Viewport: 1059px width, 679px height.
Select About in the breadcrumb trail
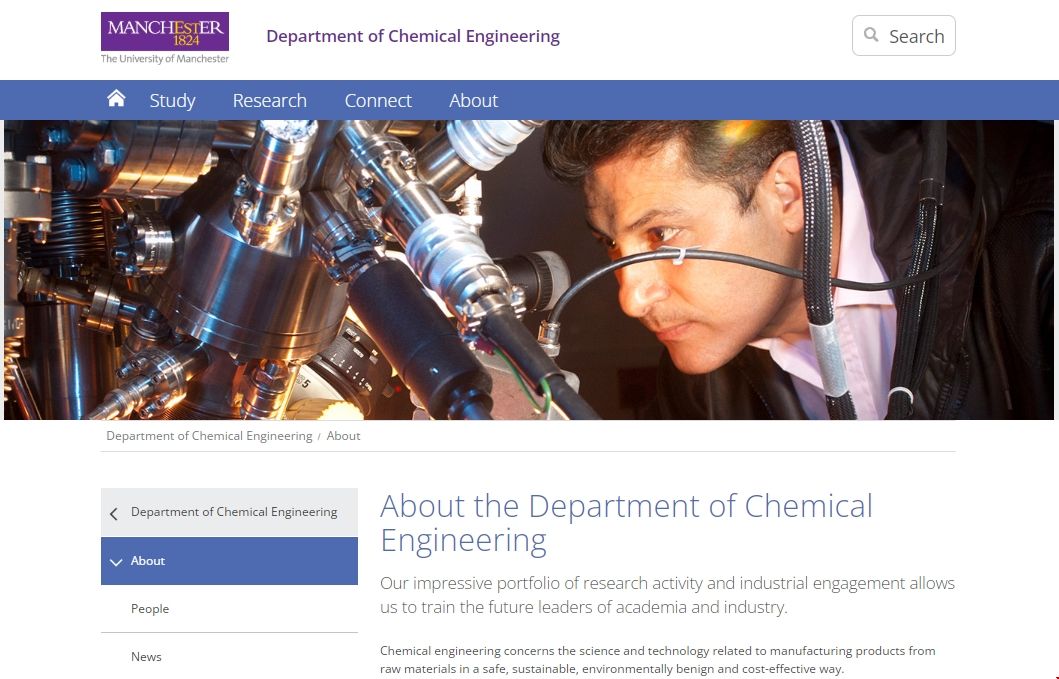pyautogui.click(x=343, y=435)
